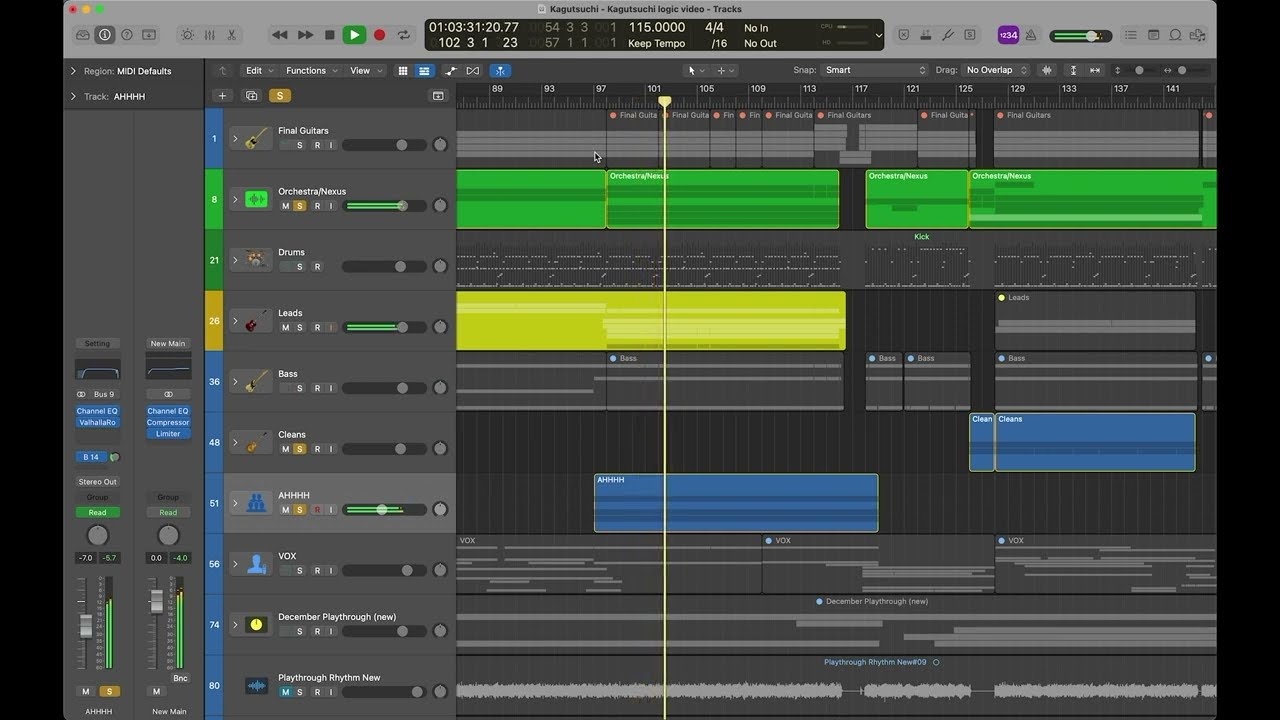Click the Bnc bounce button
1280x720 pixels.
click(180, 678)
